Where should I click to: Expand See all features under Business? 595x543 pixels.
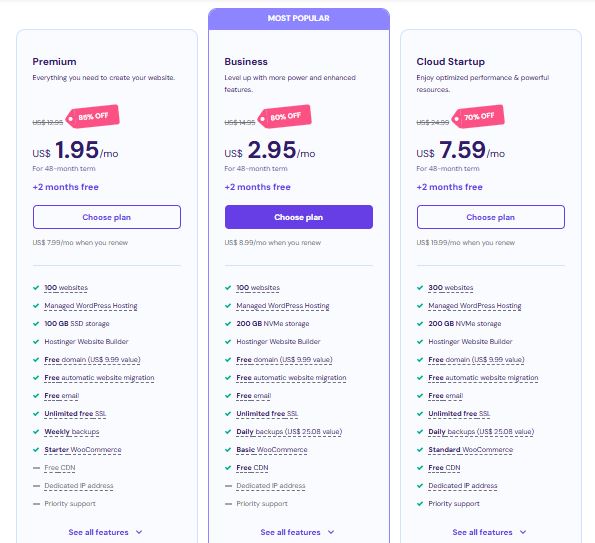(298, 532)
